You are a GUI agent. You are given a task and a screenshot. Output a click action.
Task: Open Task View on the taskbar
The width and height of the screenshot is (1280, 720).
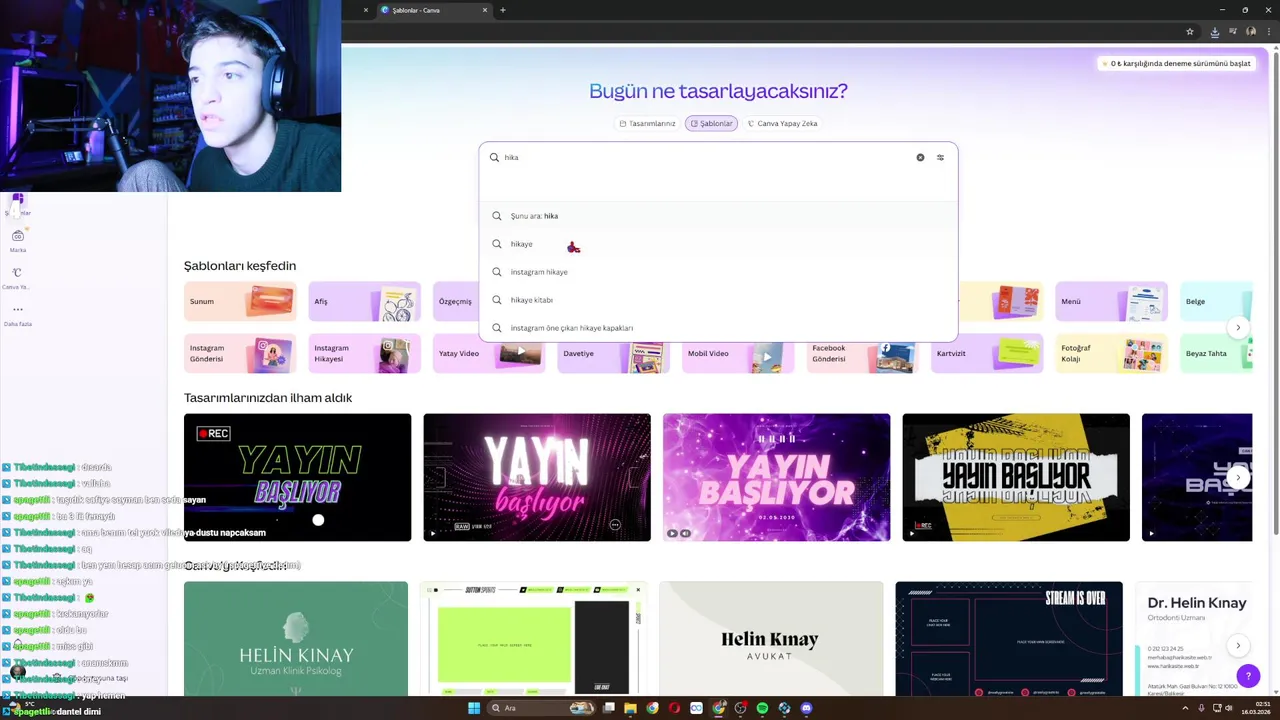[608, 708]
